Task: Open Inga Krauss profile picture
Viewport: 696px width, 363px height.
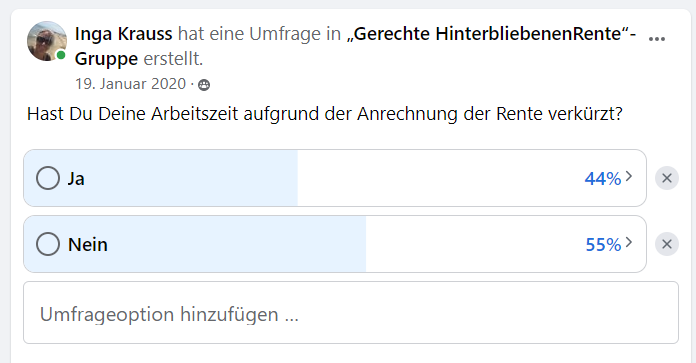Action: (47, 41)
